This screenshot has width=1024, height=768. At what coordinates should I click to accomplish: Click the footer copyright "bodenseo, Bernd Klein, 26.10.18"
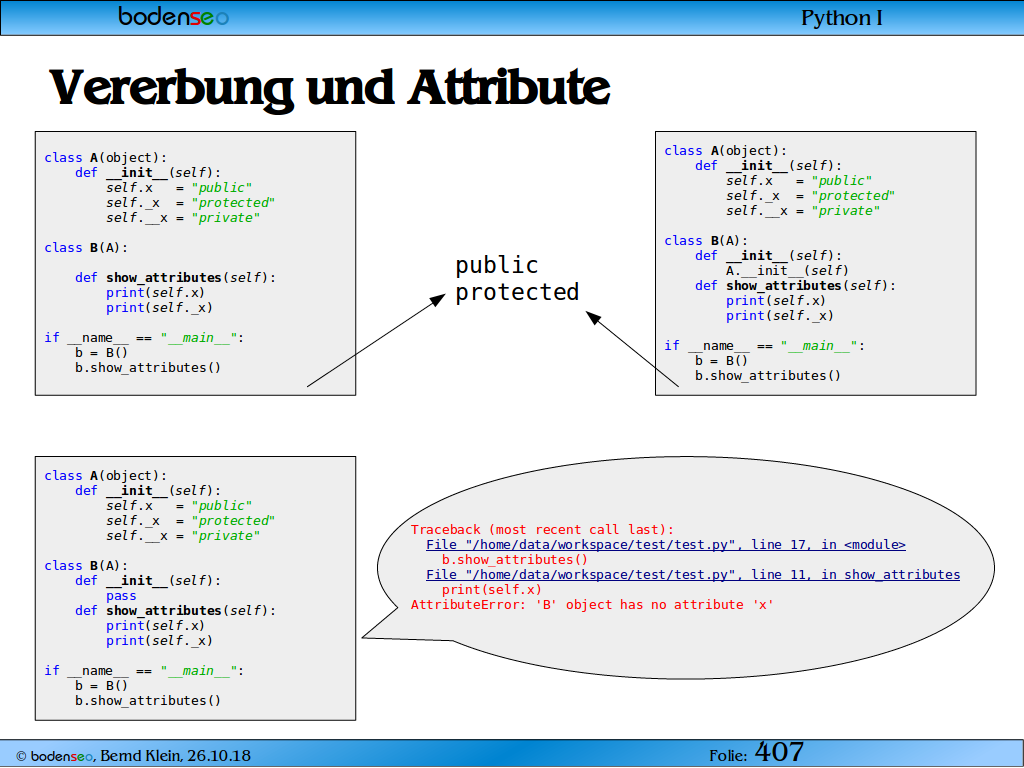pyautogui.click(x=133, y=756)
